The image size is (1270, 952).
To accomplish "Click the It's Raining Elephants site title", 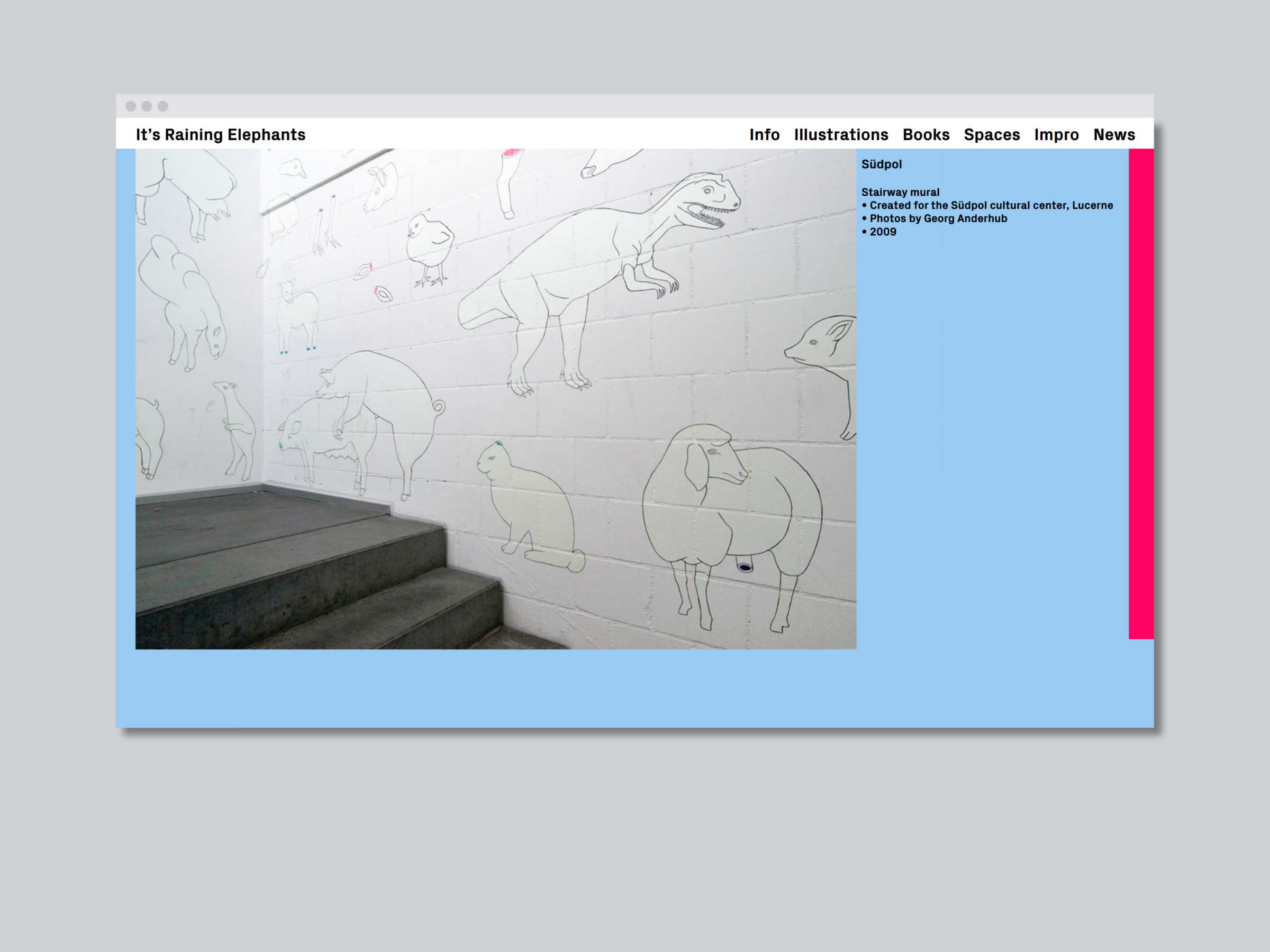I will pos(221,135).
